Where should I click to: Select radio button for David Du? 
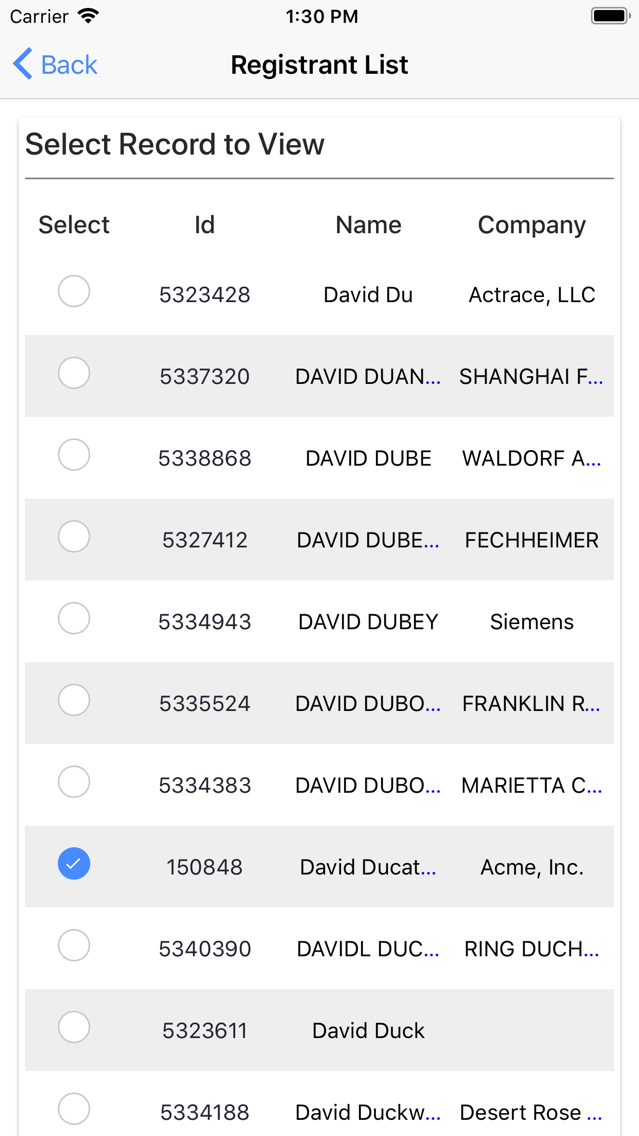click(x=74, y=291)
